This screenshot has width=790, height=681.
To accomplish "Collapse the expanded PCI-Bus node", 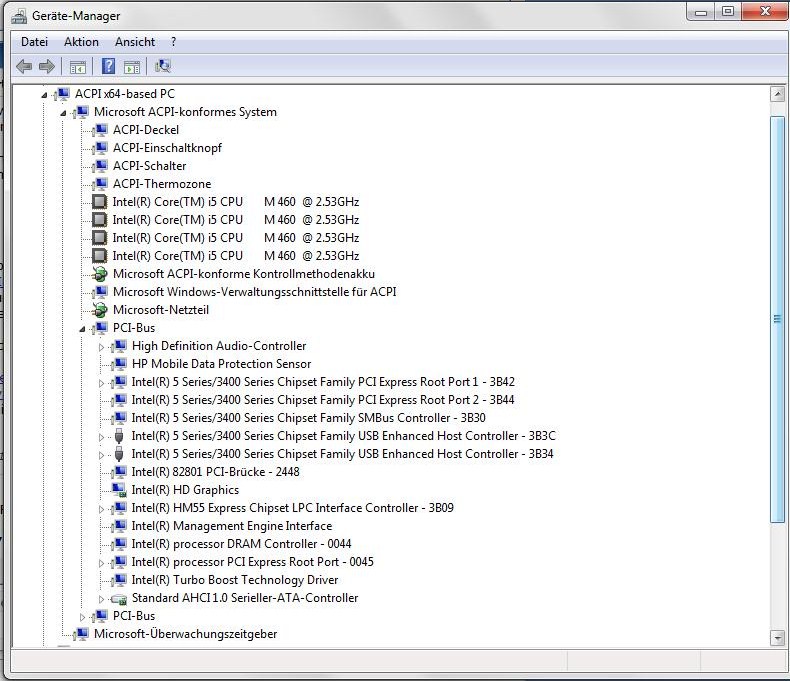I will click(82, 329).
